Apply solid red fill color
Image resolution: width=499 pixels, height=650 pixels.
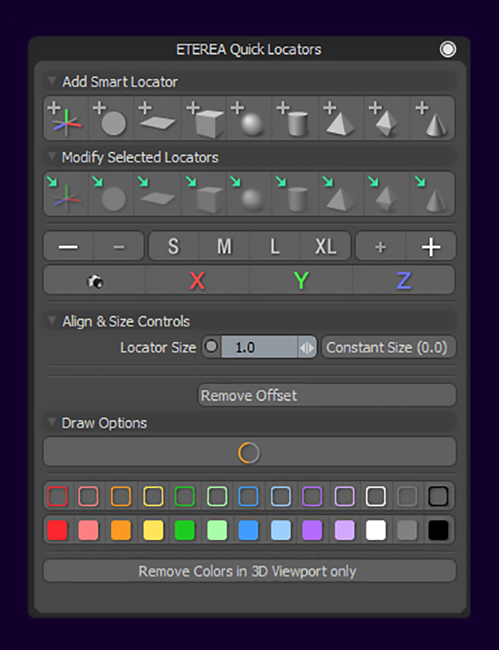57,530
